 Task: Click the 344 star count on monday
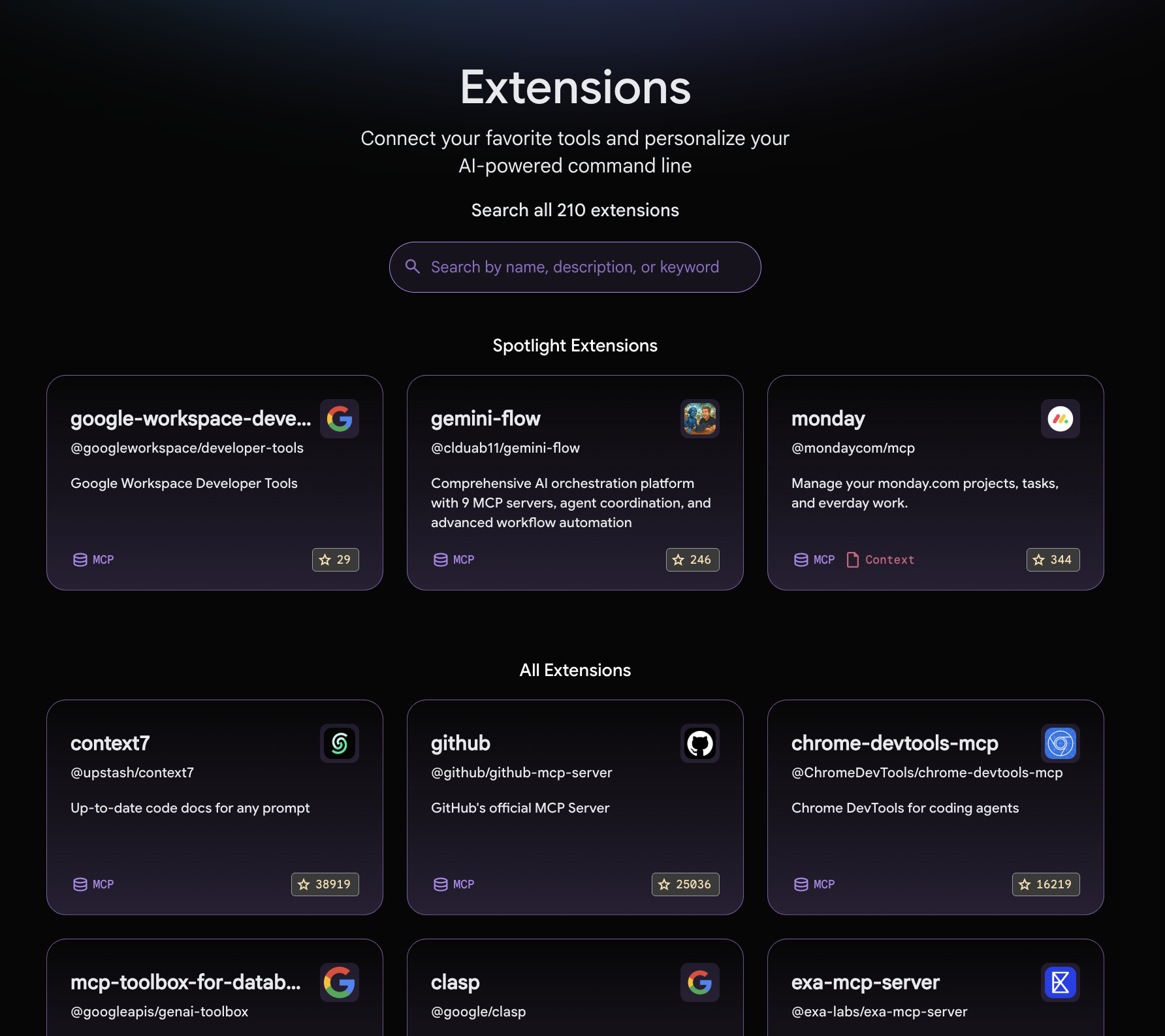(x=1053, y=560)
